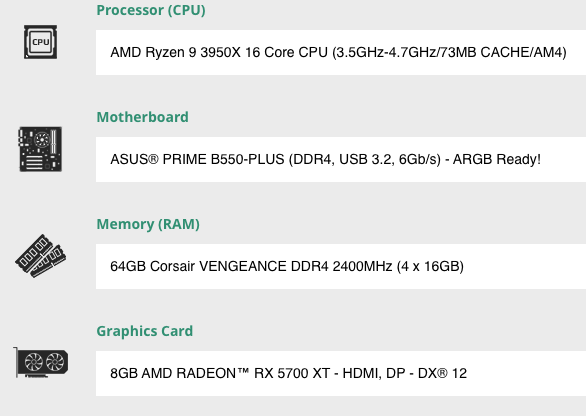Click 'HDMI, DP - DX 12' in graphics field
Screen dimensions: 586x416
coord(405,373)
